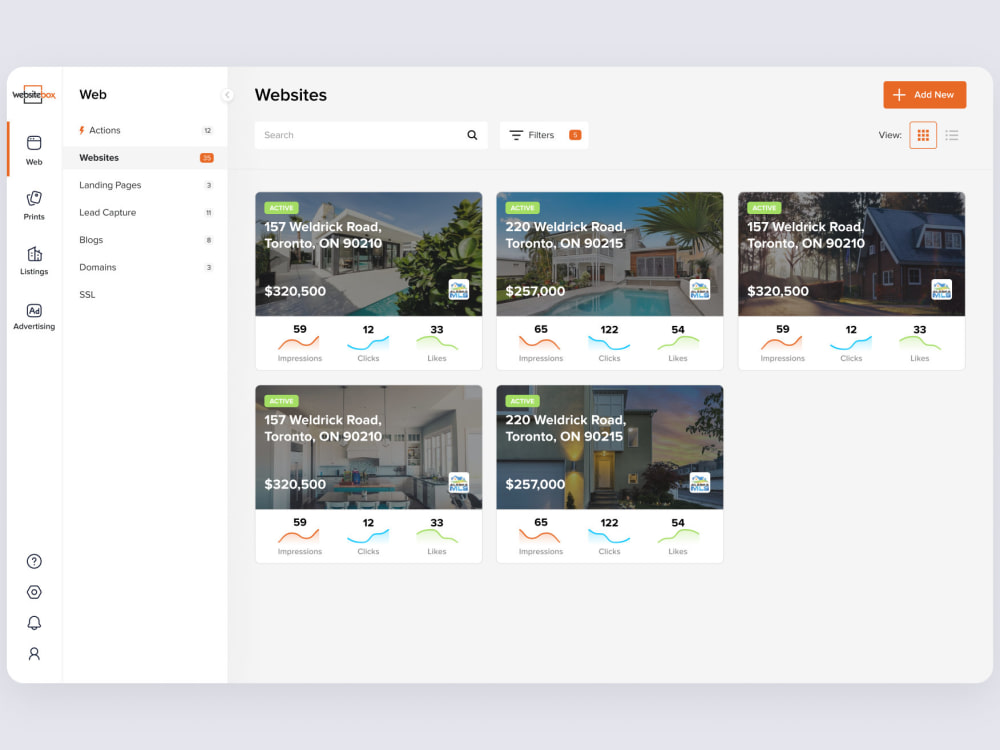Screen dimensions: 1000x750
Task: Click 12 Clicks on first pool house card
Action: [368, 343]
